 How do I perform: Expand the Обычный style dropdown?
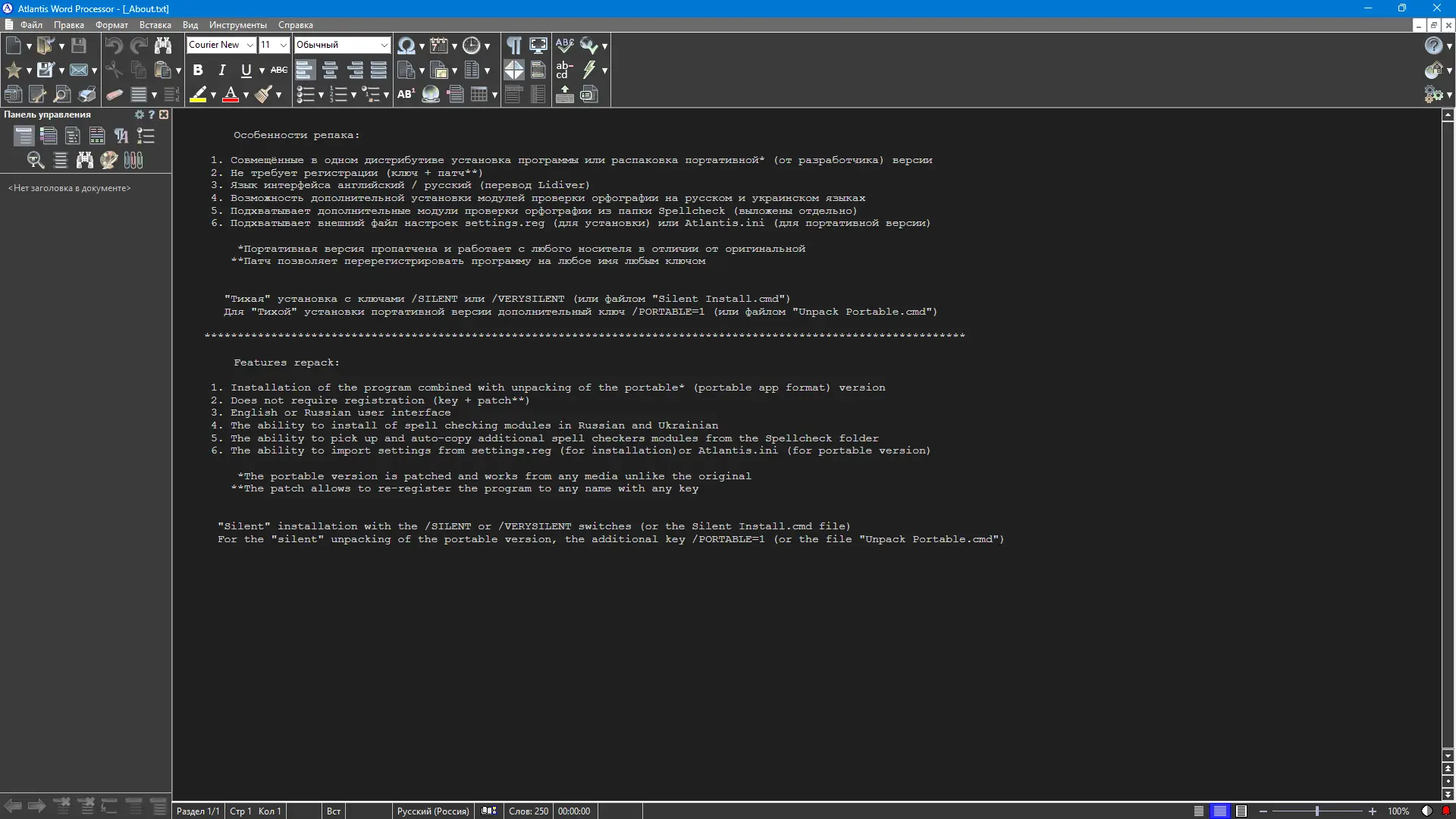384,45
